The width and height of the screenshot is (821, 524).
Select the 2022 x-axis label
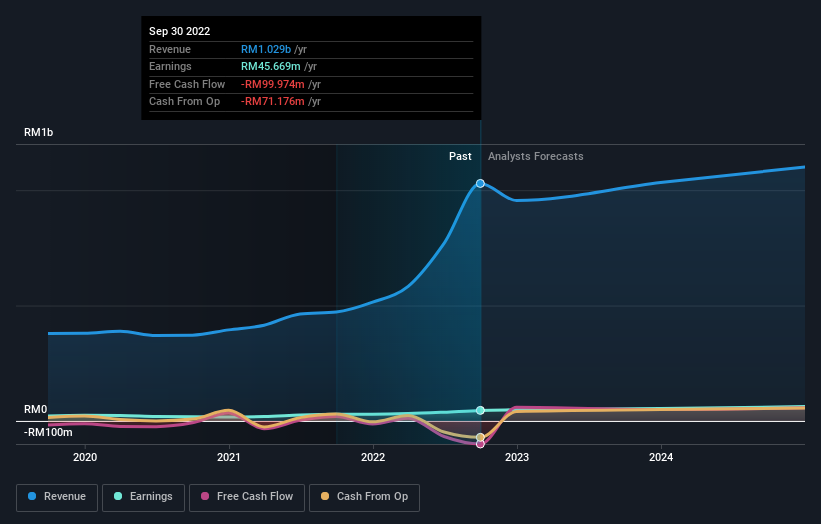pos(373,457)
